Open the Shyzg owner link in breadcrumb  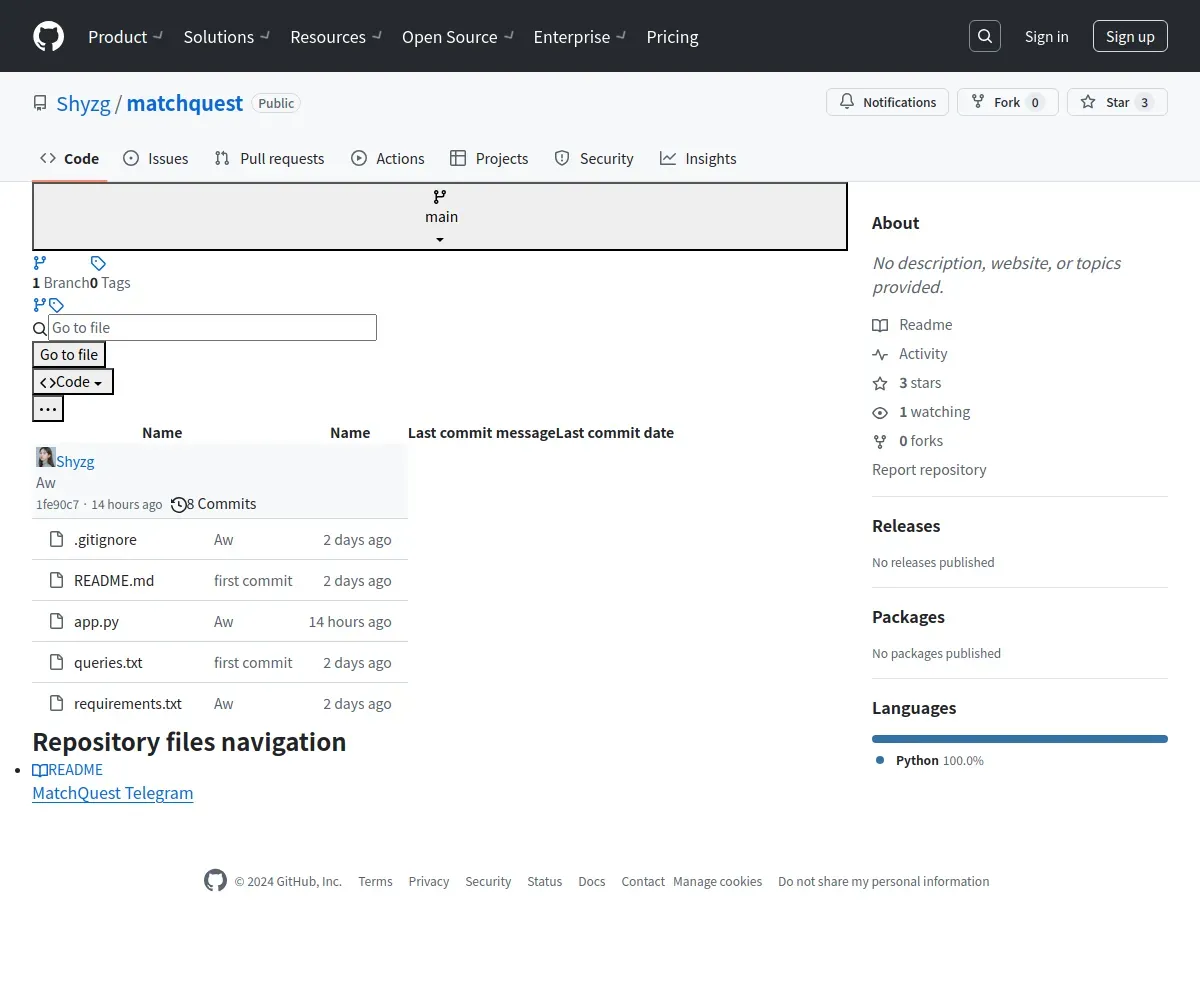[x=83, y=103]
